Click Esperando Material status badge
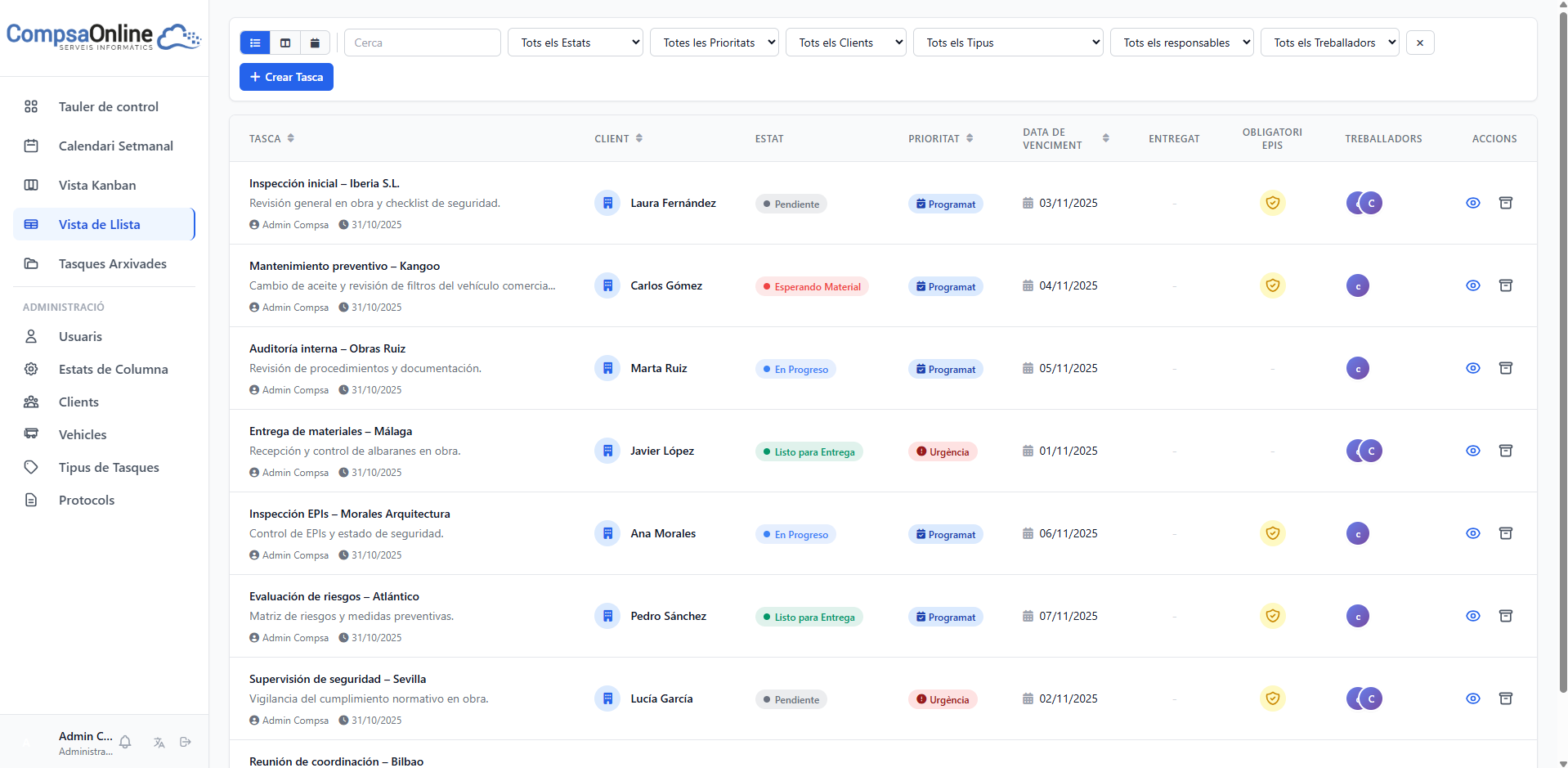This screenshot has height=768, width=1568. [812, 286]
